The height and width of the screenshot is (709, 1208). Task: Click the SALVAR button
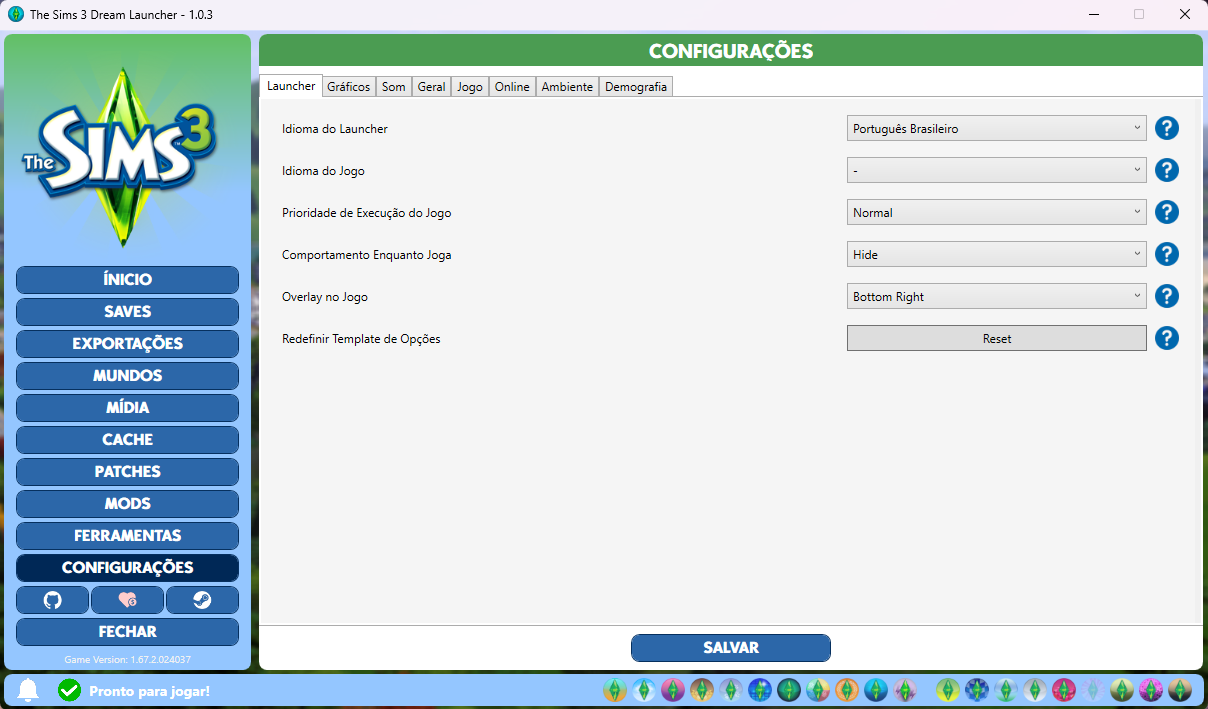click(731, 648)
